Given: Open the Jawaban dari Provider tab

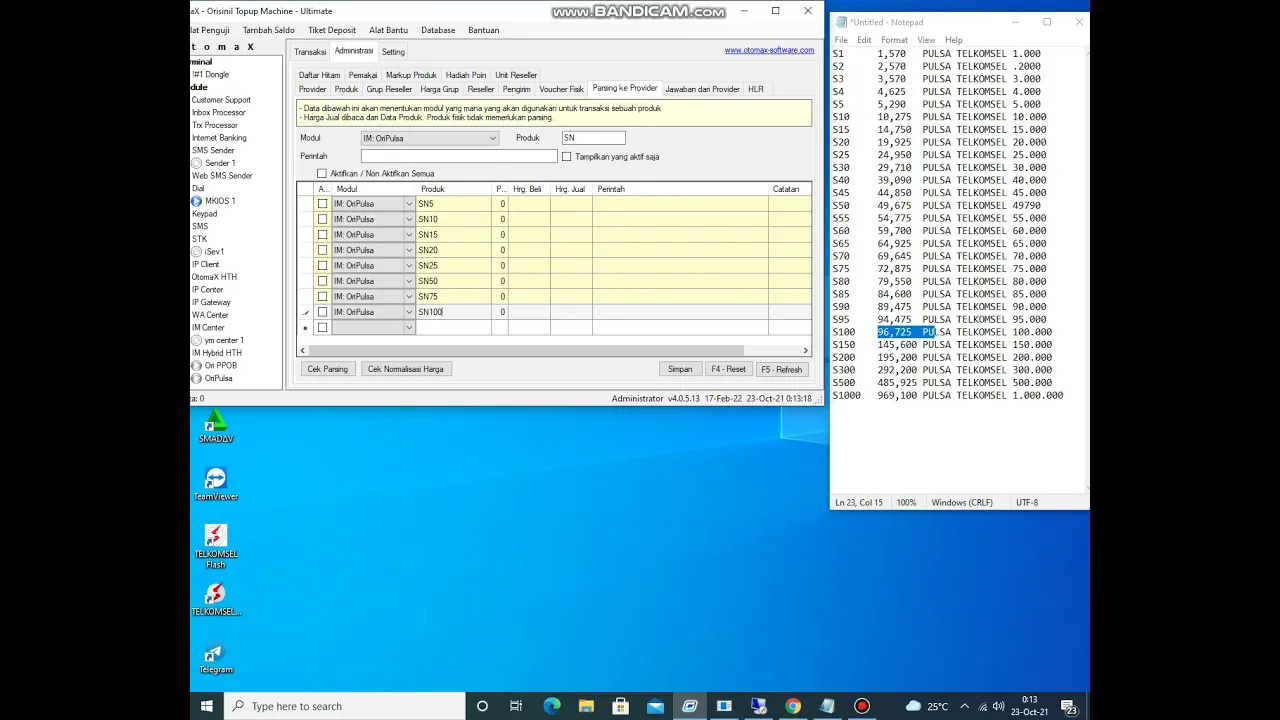Looking at the screenshot, I should (702, 89).
